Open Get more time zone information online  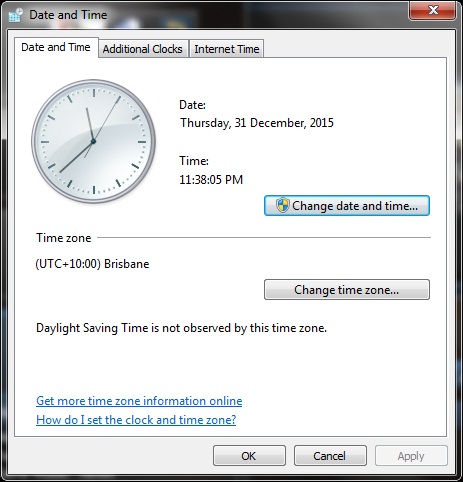[139, 401]
